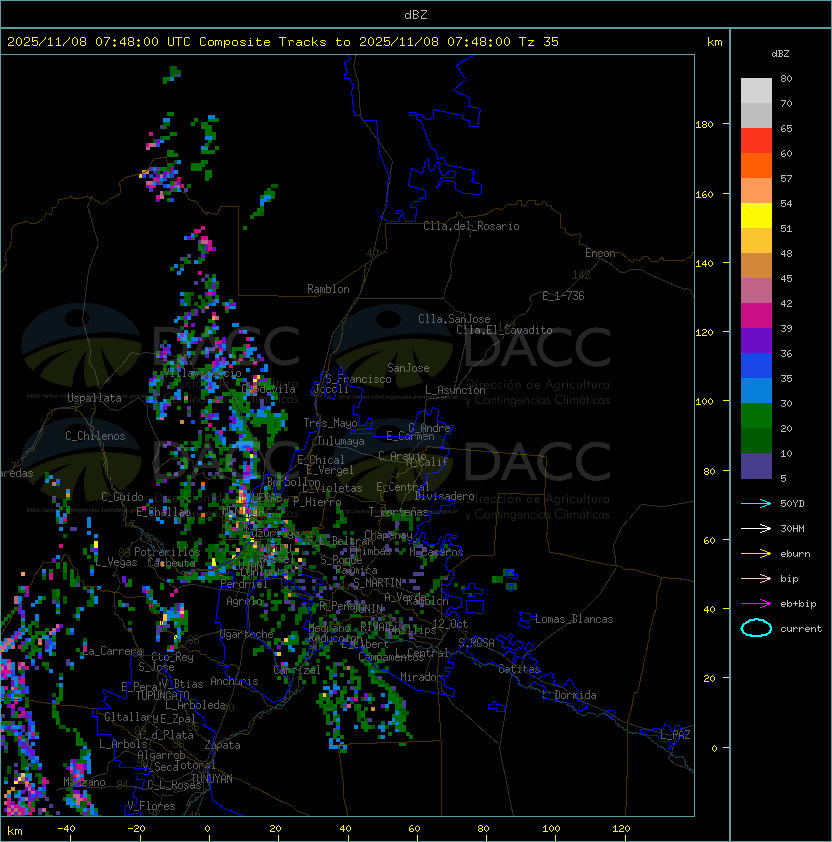The image size is (832, 842).
Task: Pick the slate 5-10 dBZ swatch
Action: click(x=756, y=466)
